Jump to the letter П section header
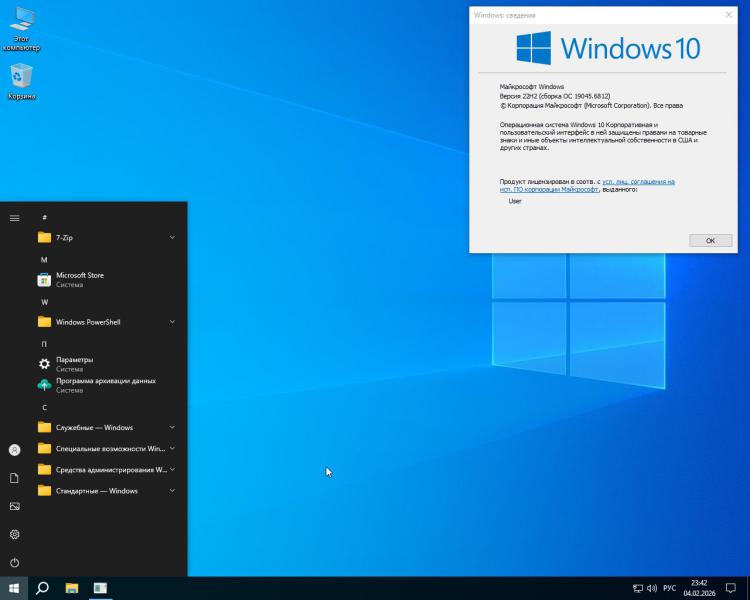This screenshot has height=600, width=750. pyautogui.click(x=44, y=343)
